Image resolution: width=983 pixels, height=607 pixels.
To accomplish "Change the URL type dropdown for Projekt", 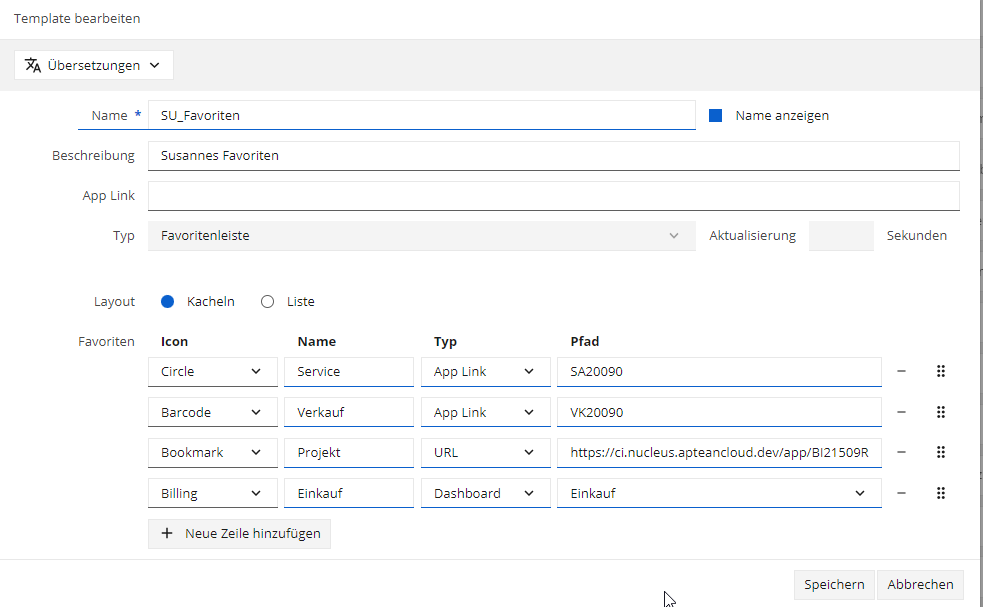I will coord(485,452).
